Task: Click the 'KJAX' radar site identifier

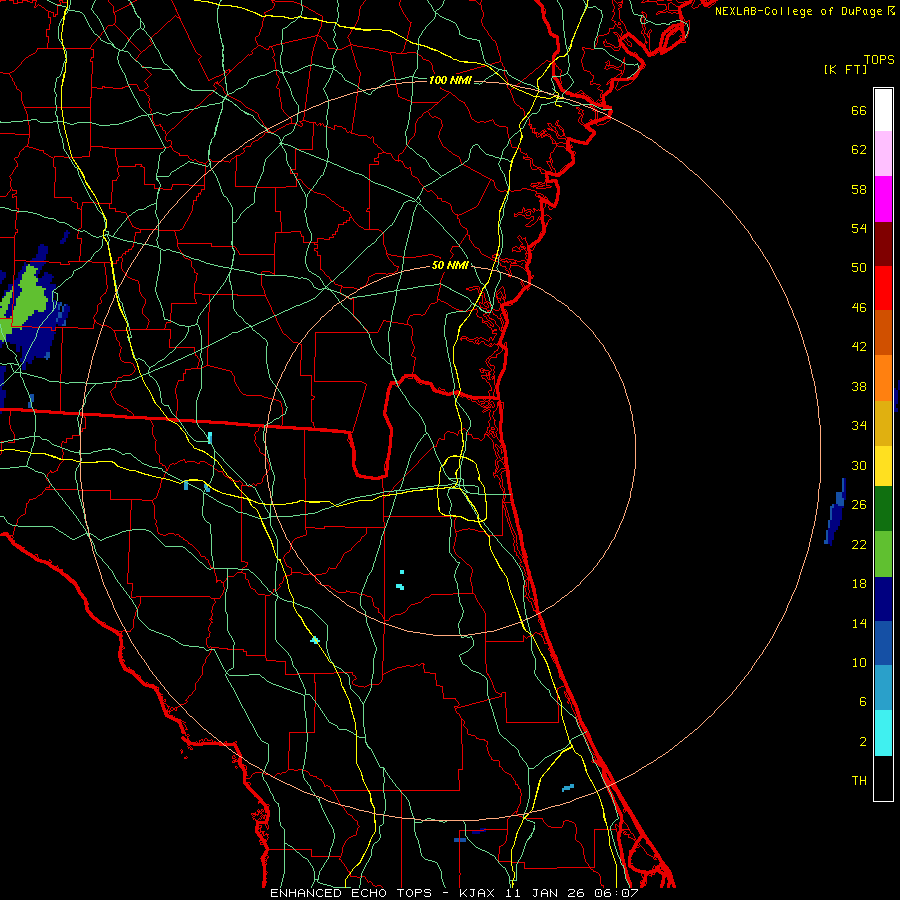Action: [x=479, y=893]
